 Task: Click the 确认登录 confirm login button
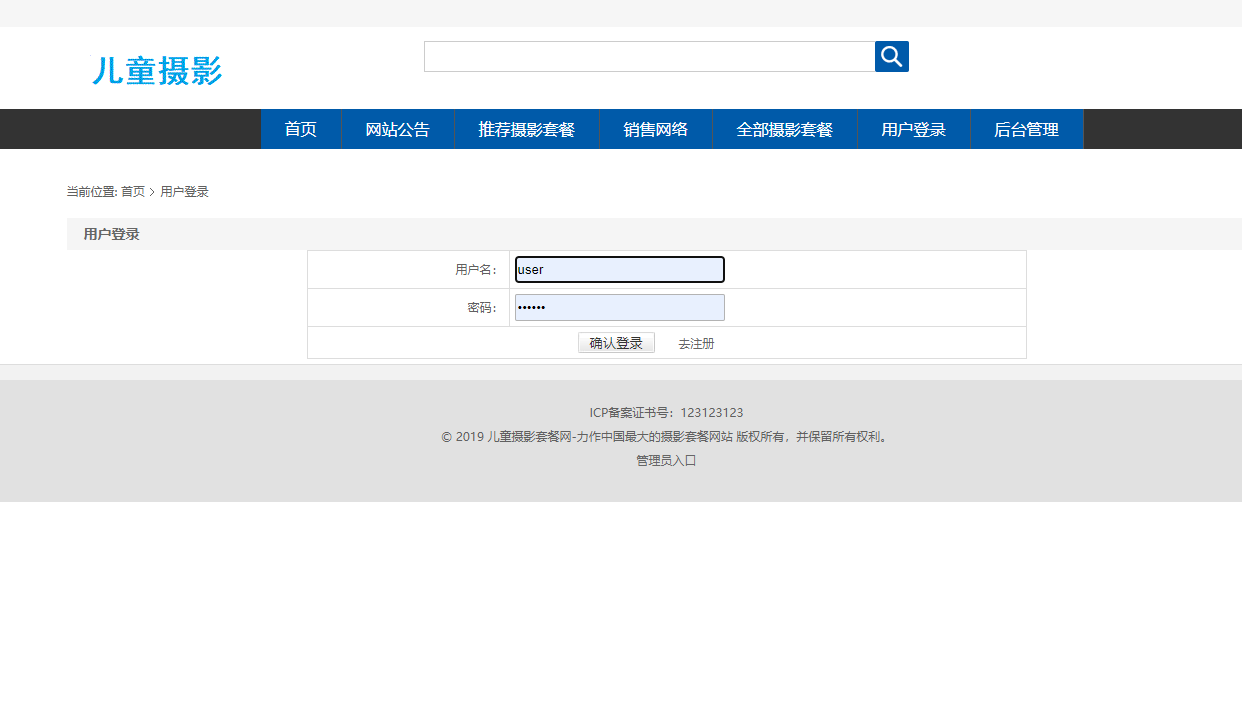[x=616, y=342]
